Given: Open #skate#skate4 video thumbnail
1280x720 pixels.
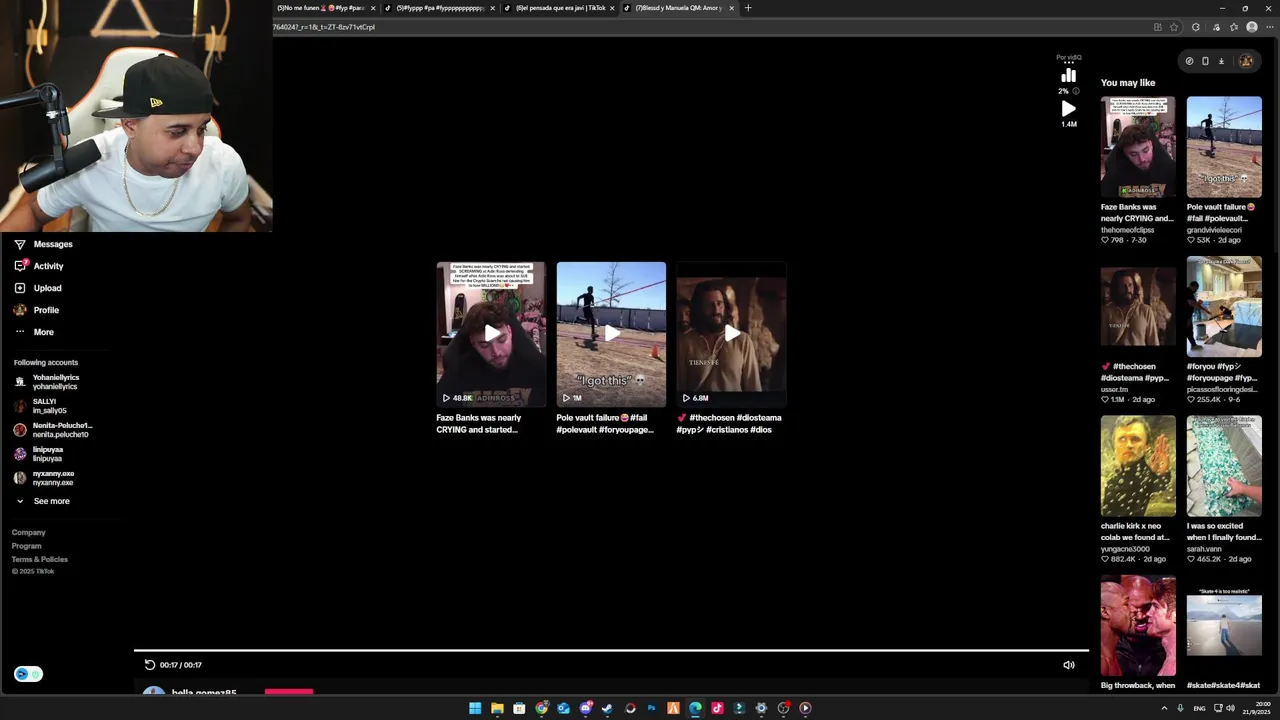Looking at the screenshot, I should (1224, 626).
